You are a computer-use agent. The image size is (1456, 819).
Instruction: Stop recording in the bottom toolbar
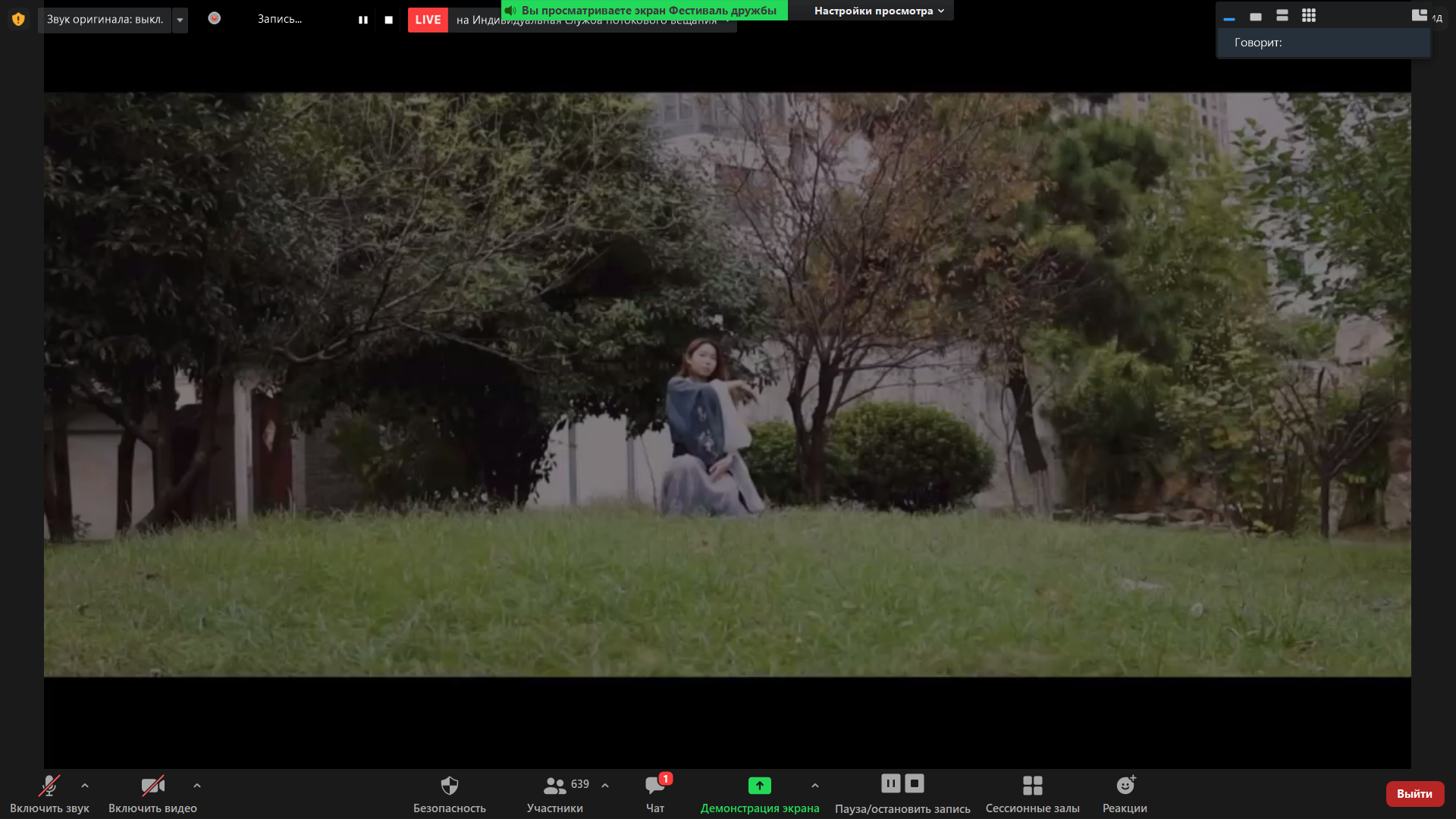tap(915, 783)
